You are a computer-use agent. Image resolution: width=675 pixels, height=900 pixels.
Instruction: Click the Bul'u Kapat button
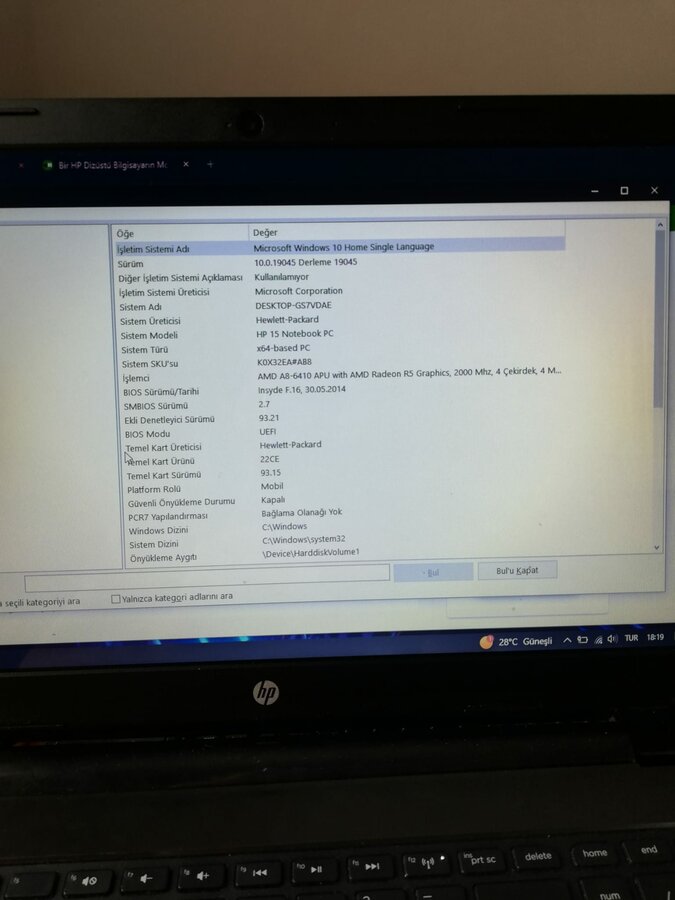(x=517, y=570)
